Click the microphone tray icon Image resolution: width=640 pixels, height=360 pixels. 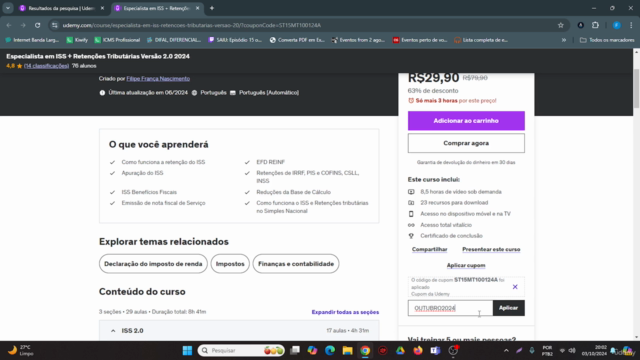pyautogui.click(x=532, y=351)
